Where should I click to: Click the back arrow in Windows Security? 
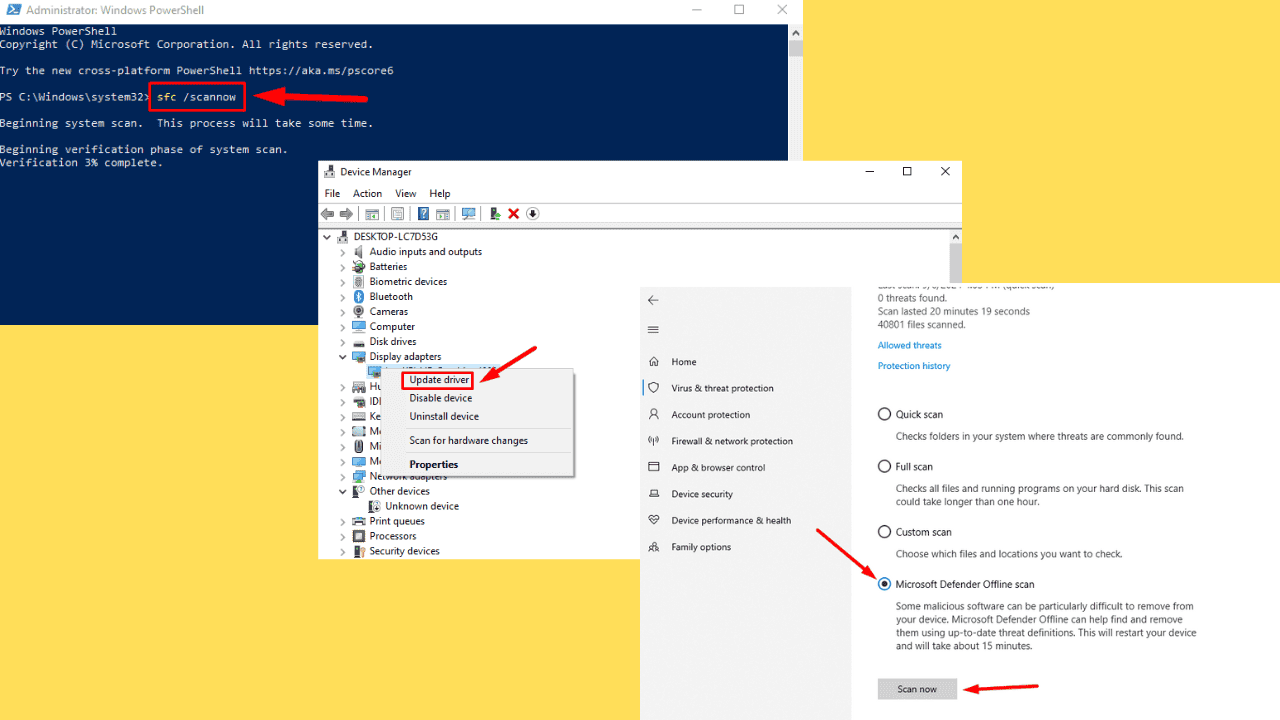[x=653, y=300]
